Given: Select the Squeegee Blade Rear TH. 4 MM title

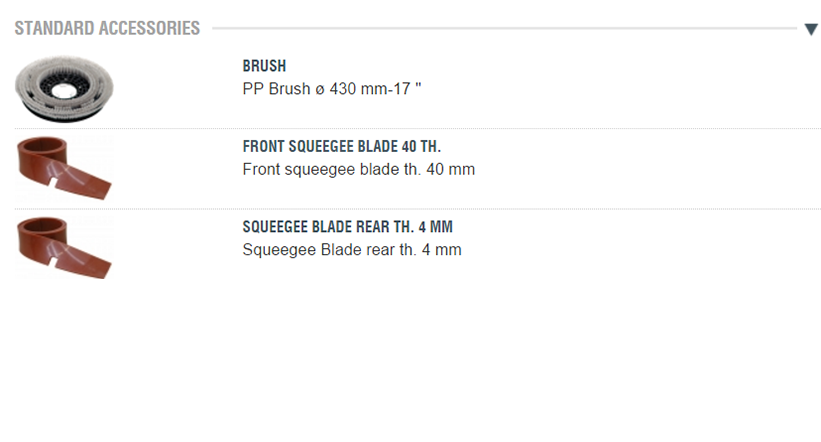Looking at the screenshot, I should 347,227.
